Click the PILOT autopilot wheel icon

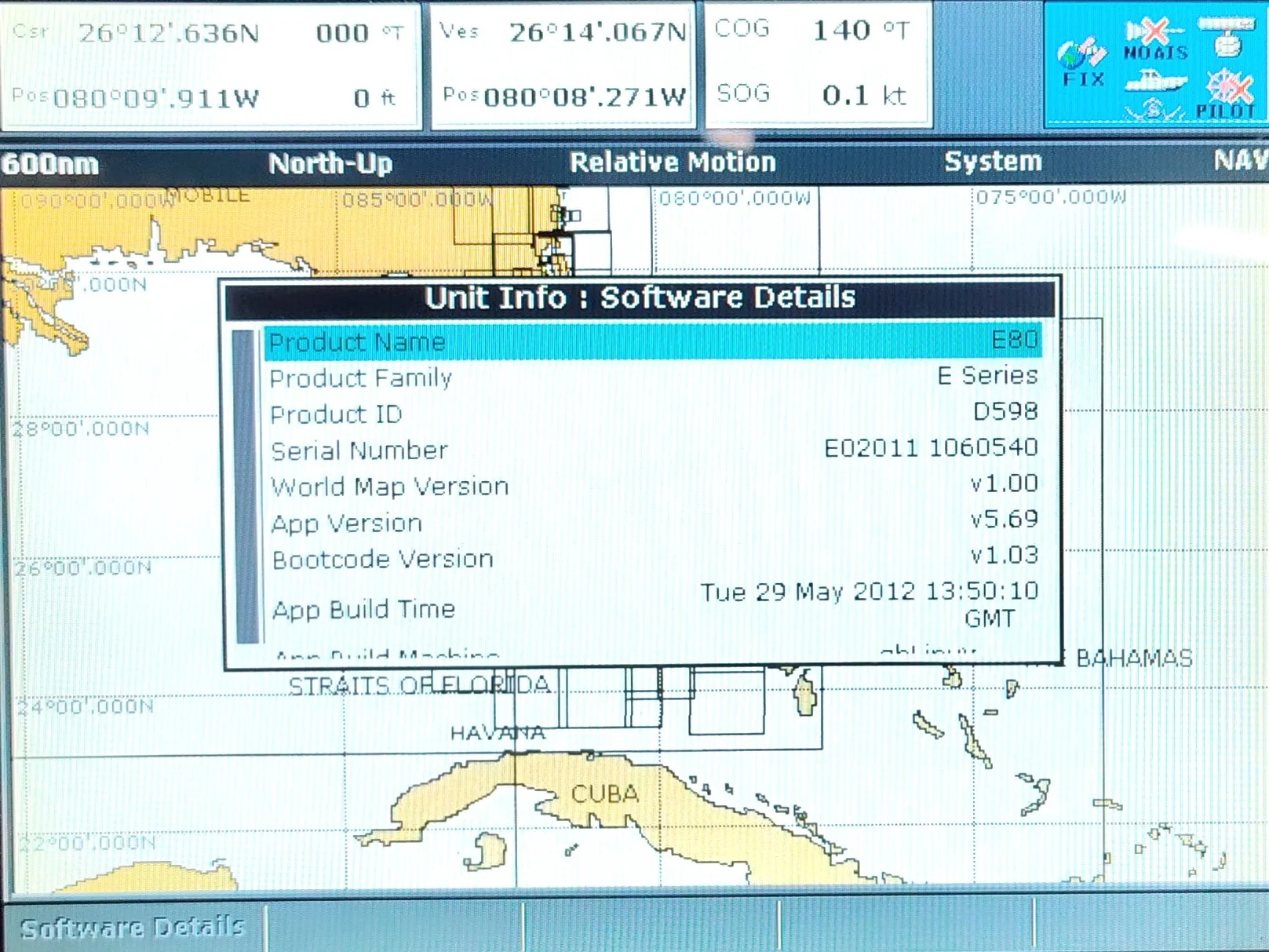click(1227, 94)
